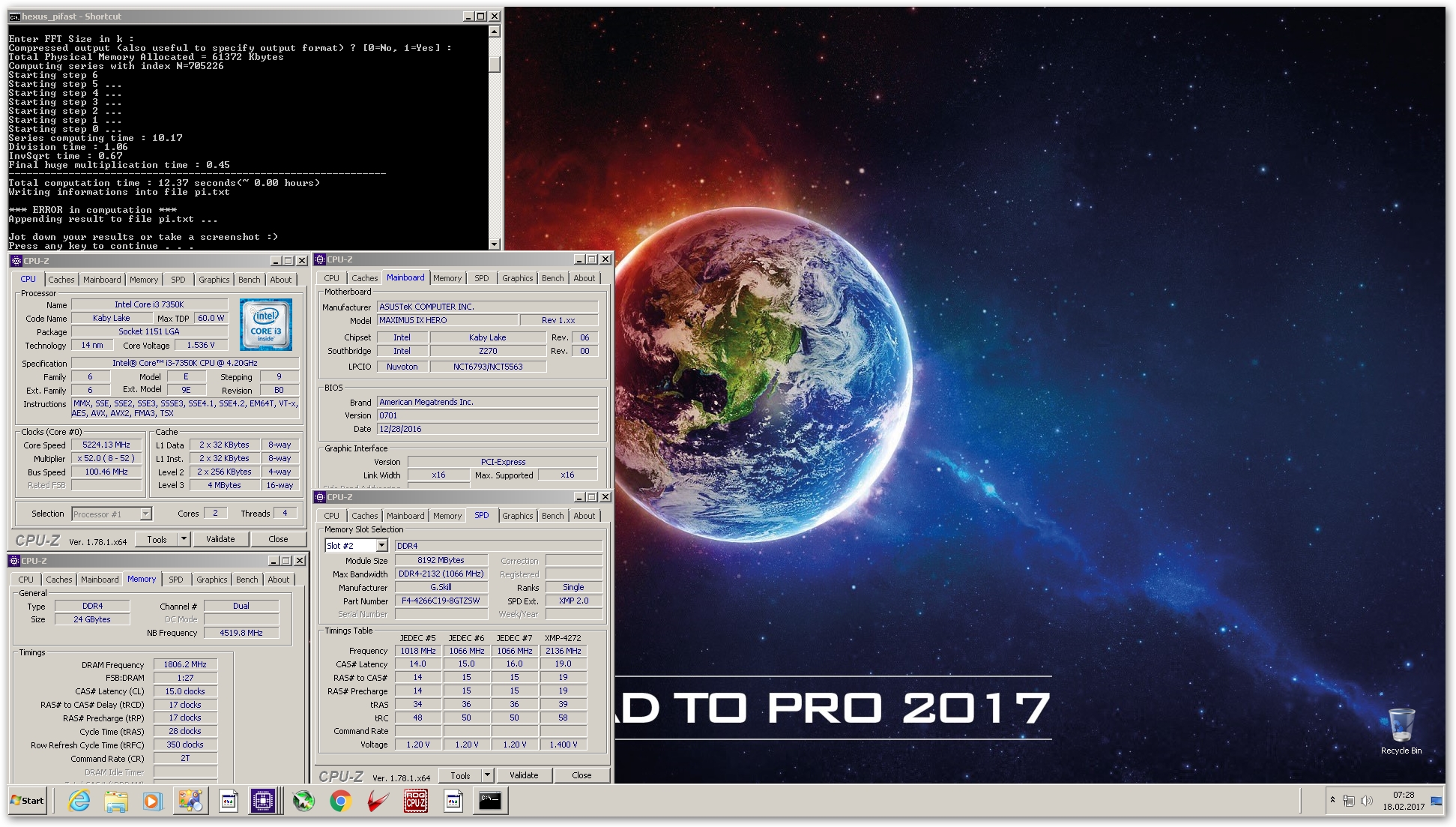Image resolution: width=1456 pixels, height=827 pixels.
Task: Open Bench tab in the CPU window
Action: (x=250, y=280)
